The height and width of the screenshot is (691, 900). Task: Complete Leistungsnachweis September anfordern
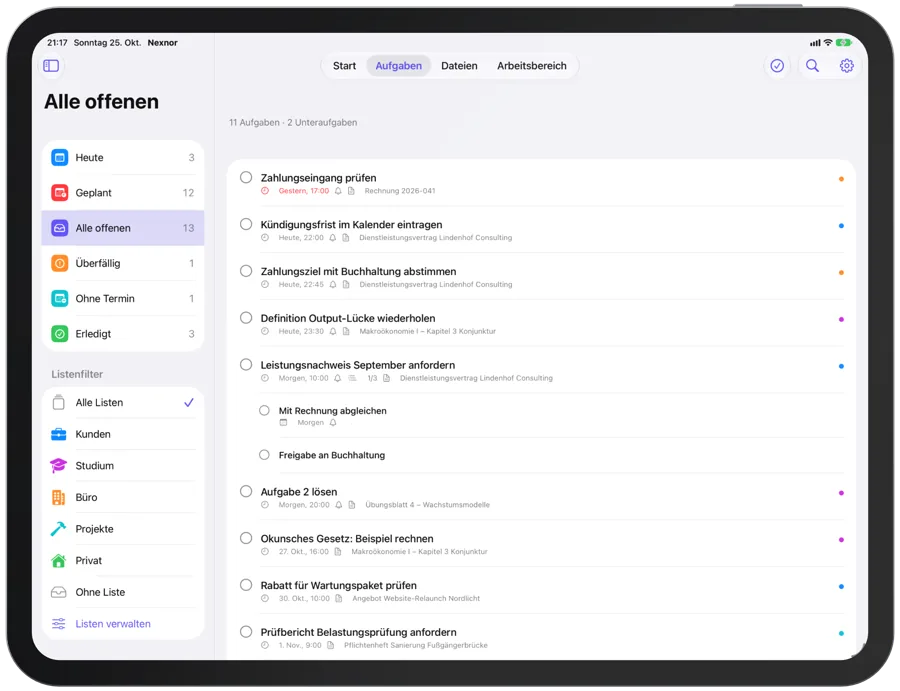[x=246, y=364]
